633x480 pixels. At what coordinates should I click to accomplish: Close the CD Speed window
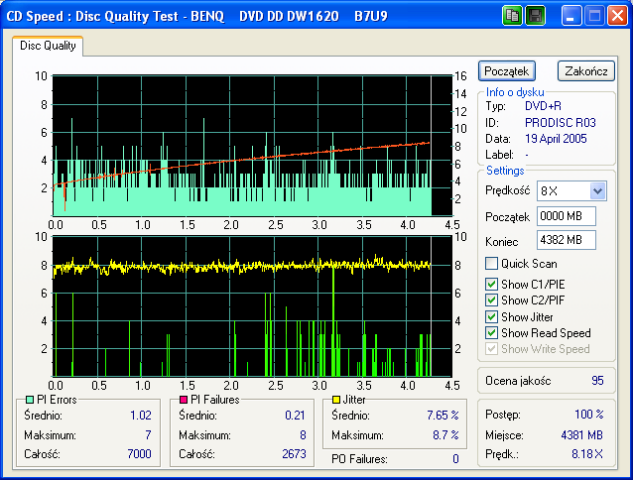[617, 16]
